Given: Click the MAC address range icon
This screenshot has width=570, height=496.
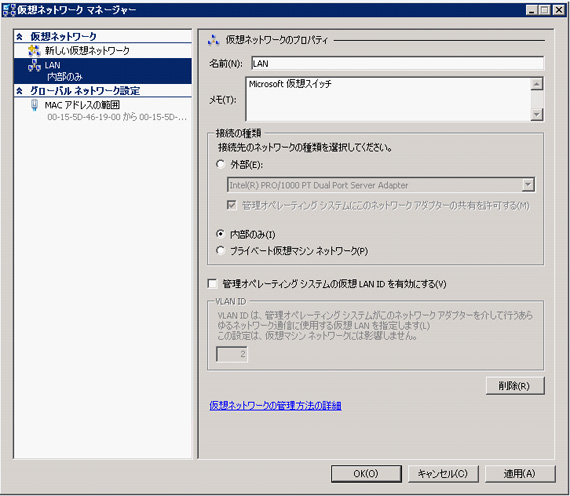Looking at the screenshot, I should (x=35, y=105).
